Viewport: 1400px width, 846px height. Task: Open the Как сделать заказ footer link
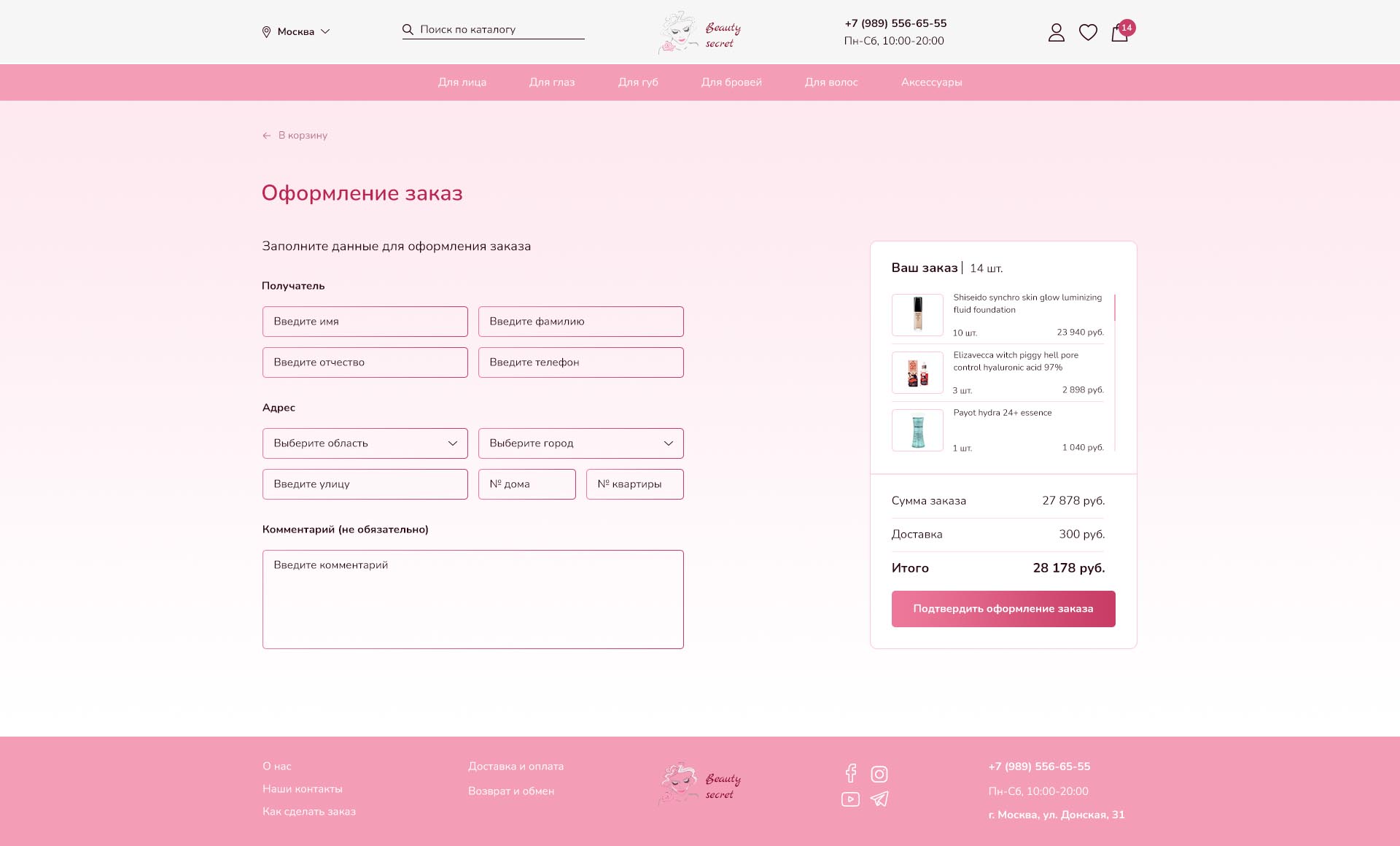(x=309, y=812)
